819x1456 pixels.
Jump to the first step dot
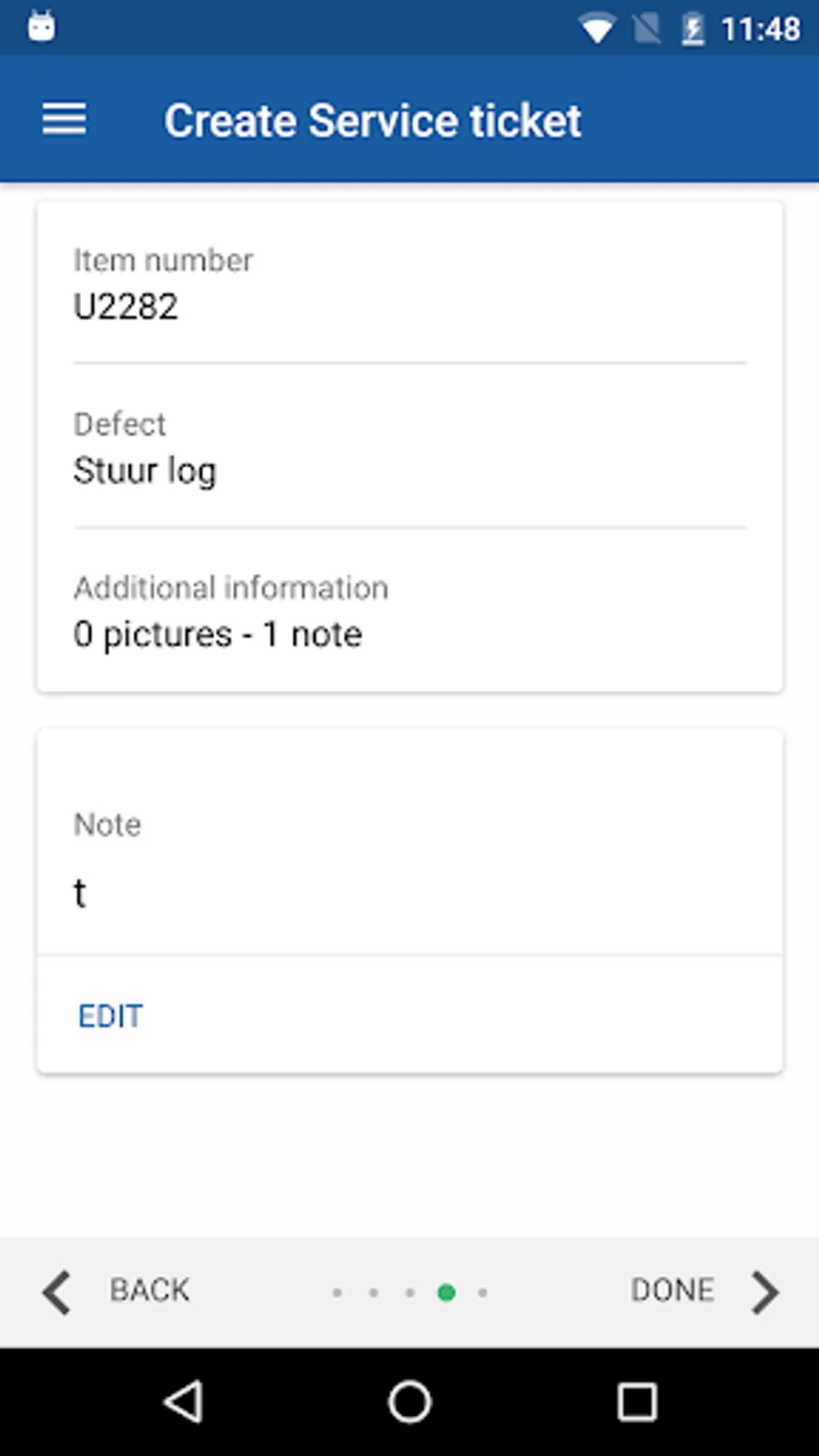[x=338, y=1292]
